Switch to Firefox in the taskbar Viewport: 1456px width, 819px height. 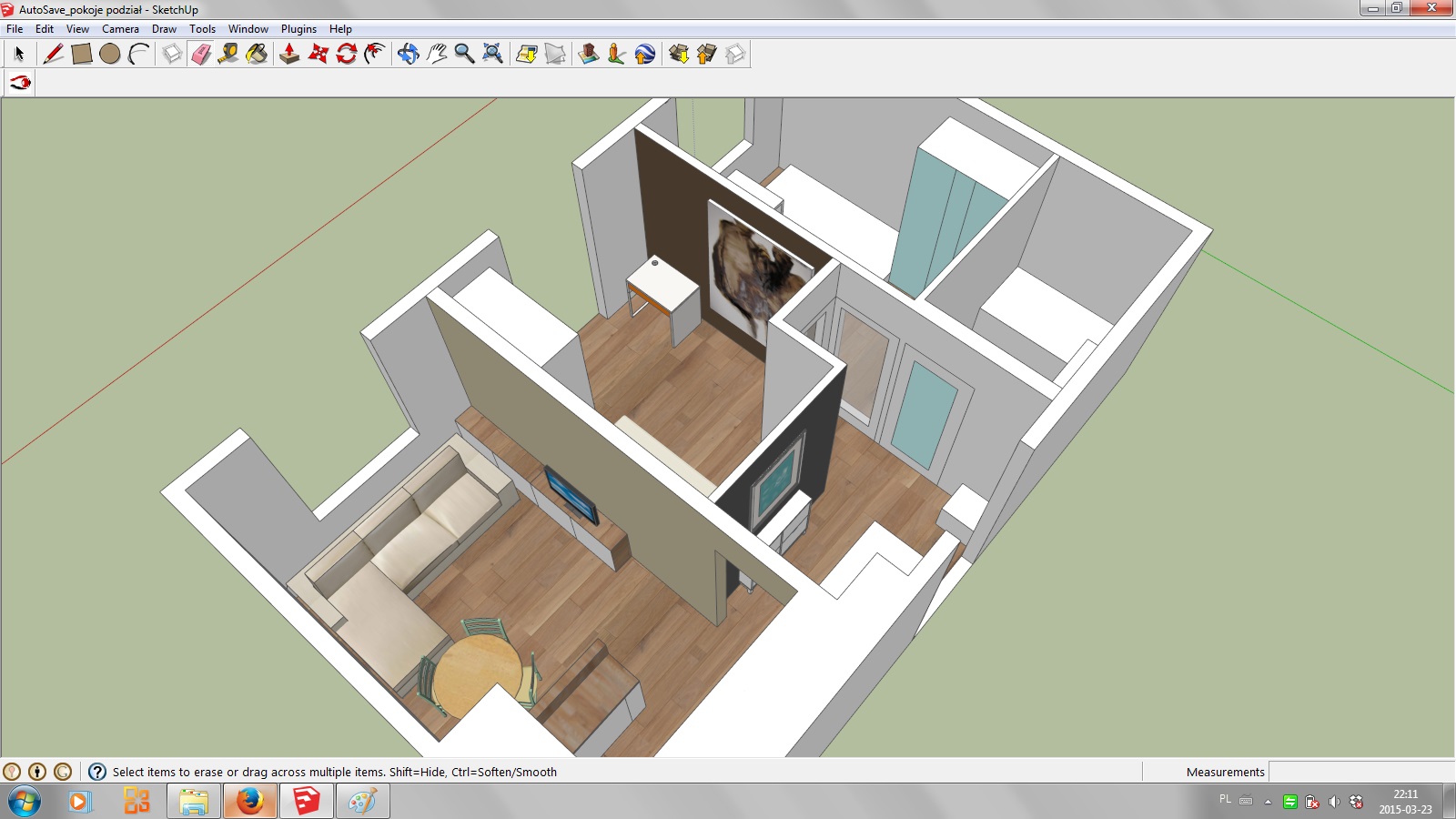249,802
